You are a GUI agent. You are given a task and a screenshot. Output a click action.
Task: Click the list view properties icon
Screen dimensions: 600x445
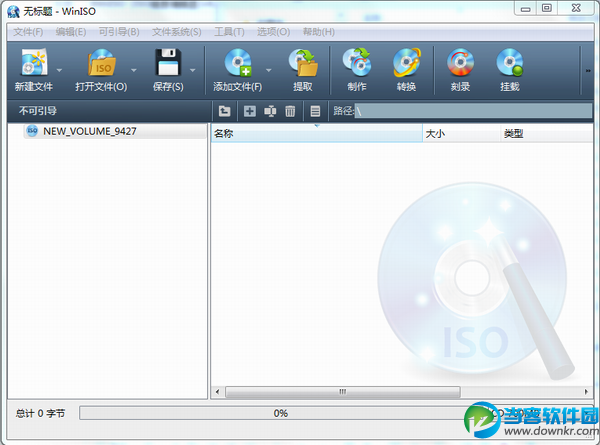(315, 111)
